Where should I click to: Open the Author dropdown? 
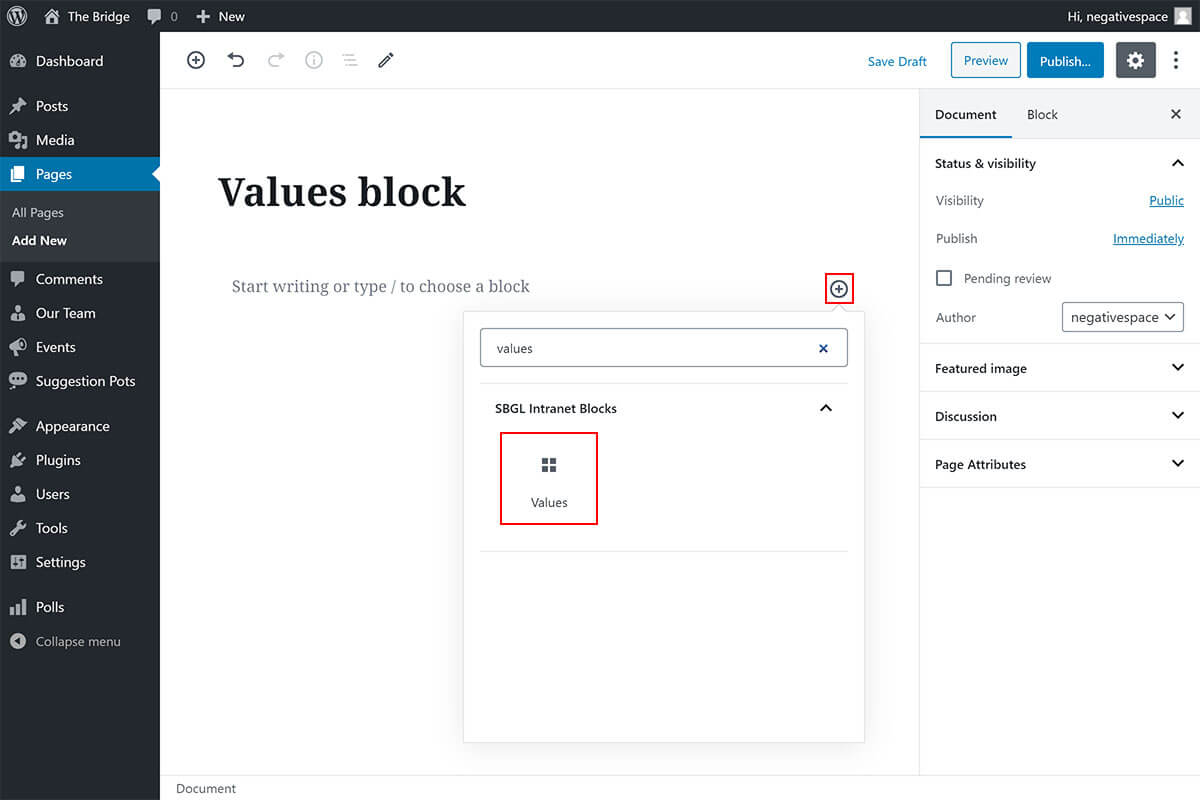pos(1122,317)
